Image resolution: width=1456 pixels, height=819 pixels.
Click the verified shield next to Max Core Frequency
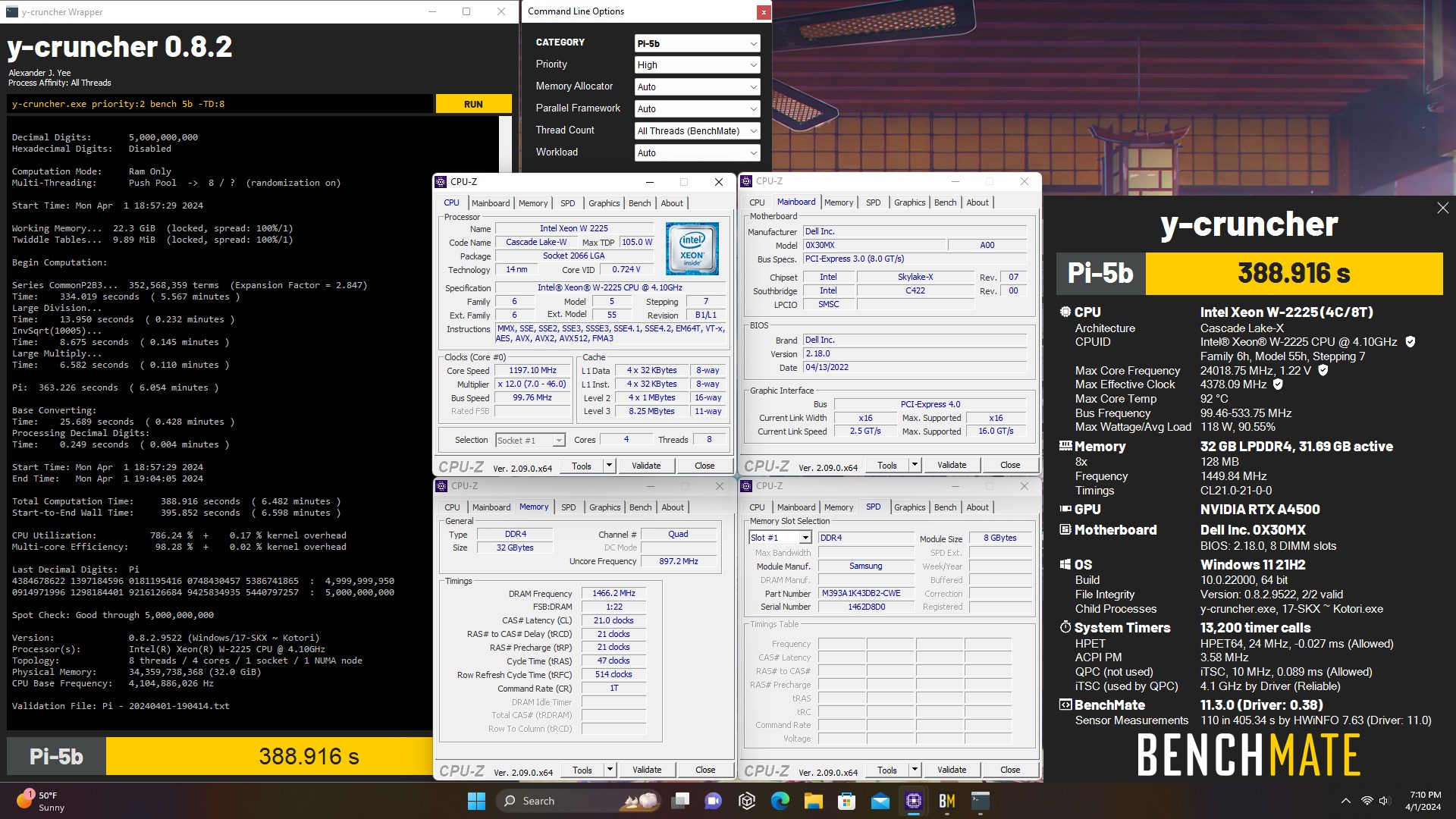click(1323, 370)
